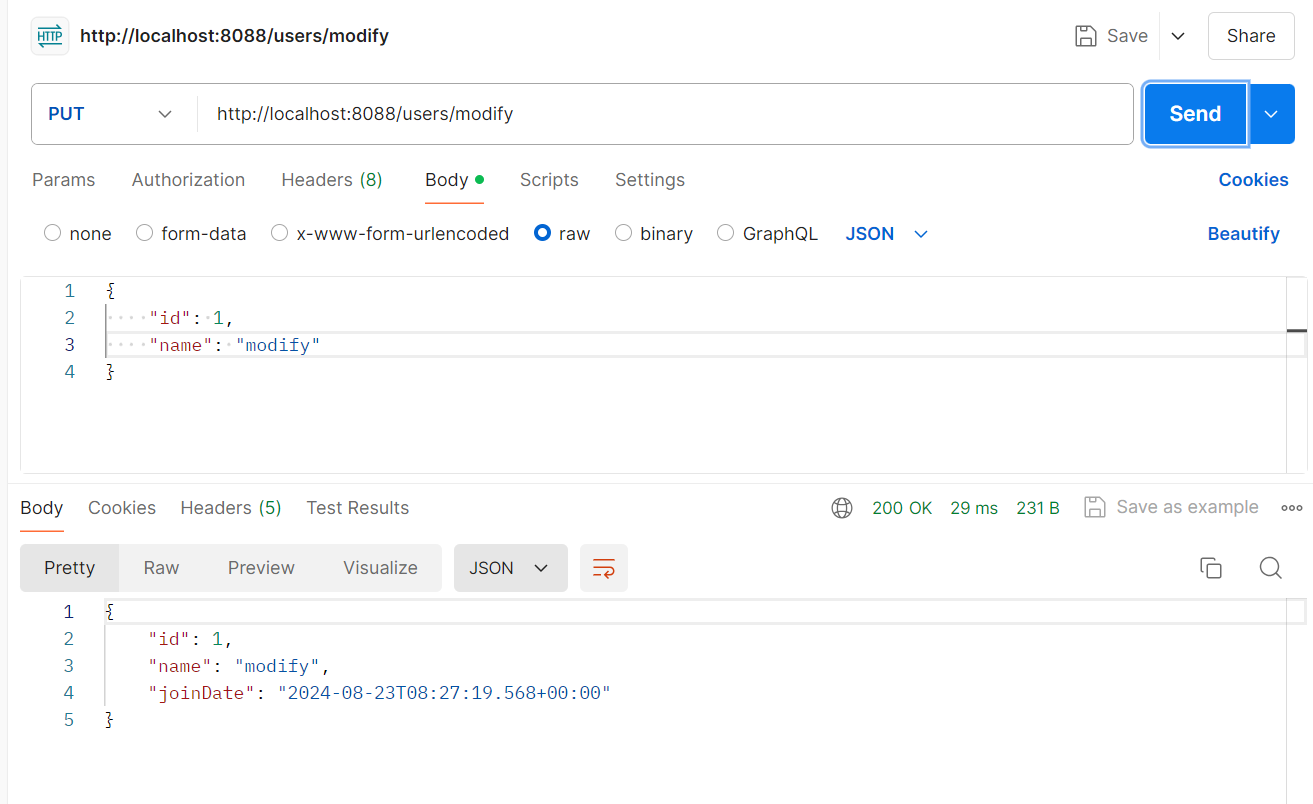Click the request URL input field

665,114
